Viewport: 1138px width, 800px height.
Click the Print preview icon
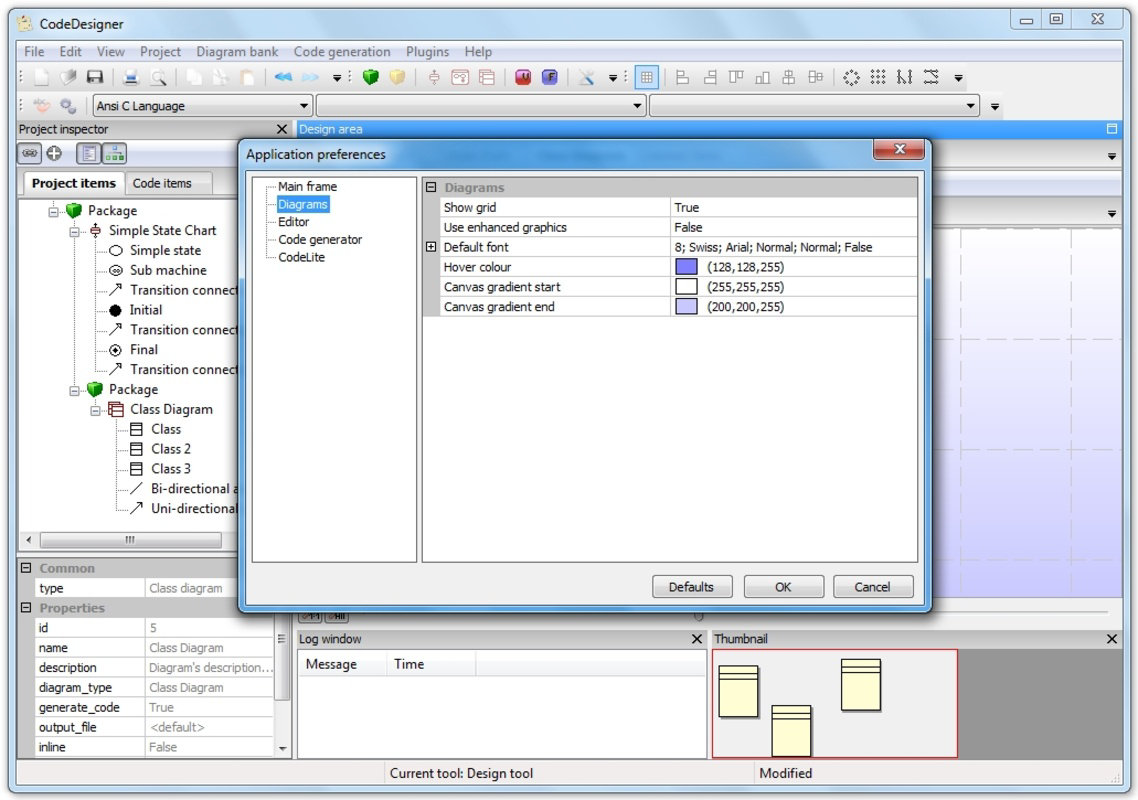click(156, 76)
